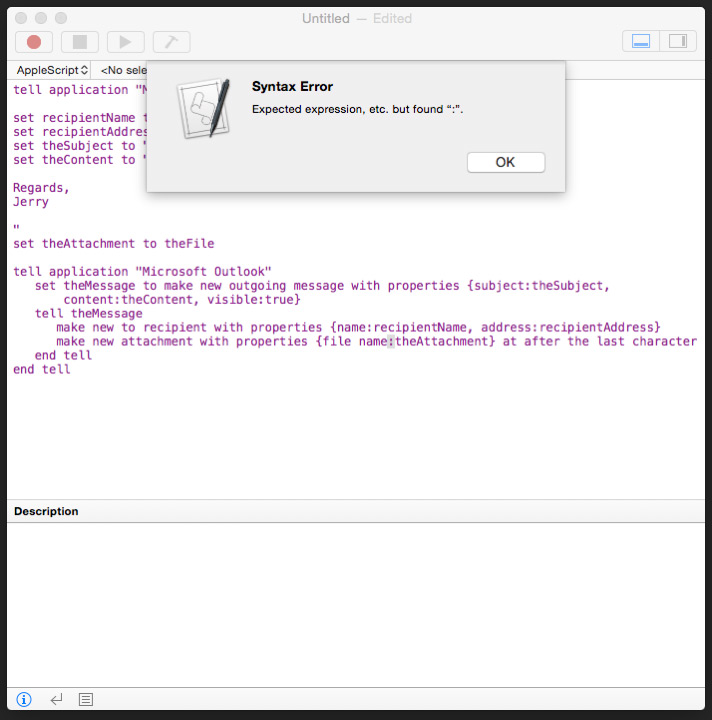Click the Syntax Error heading text
712x720 pixels.
(292, 86)
